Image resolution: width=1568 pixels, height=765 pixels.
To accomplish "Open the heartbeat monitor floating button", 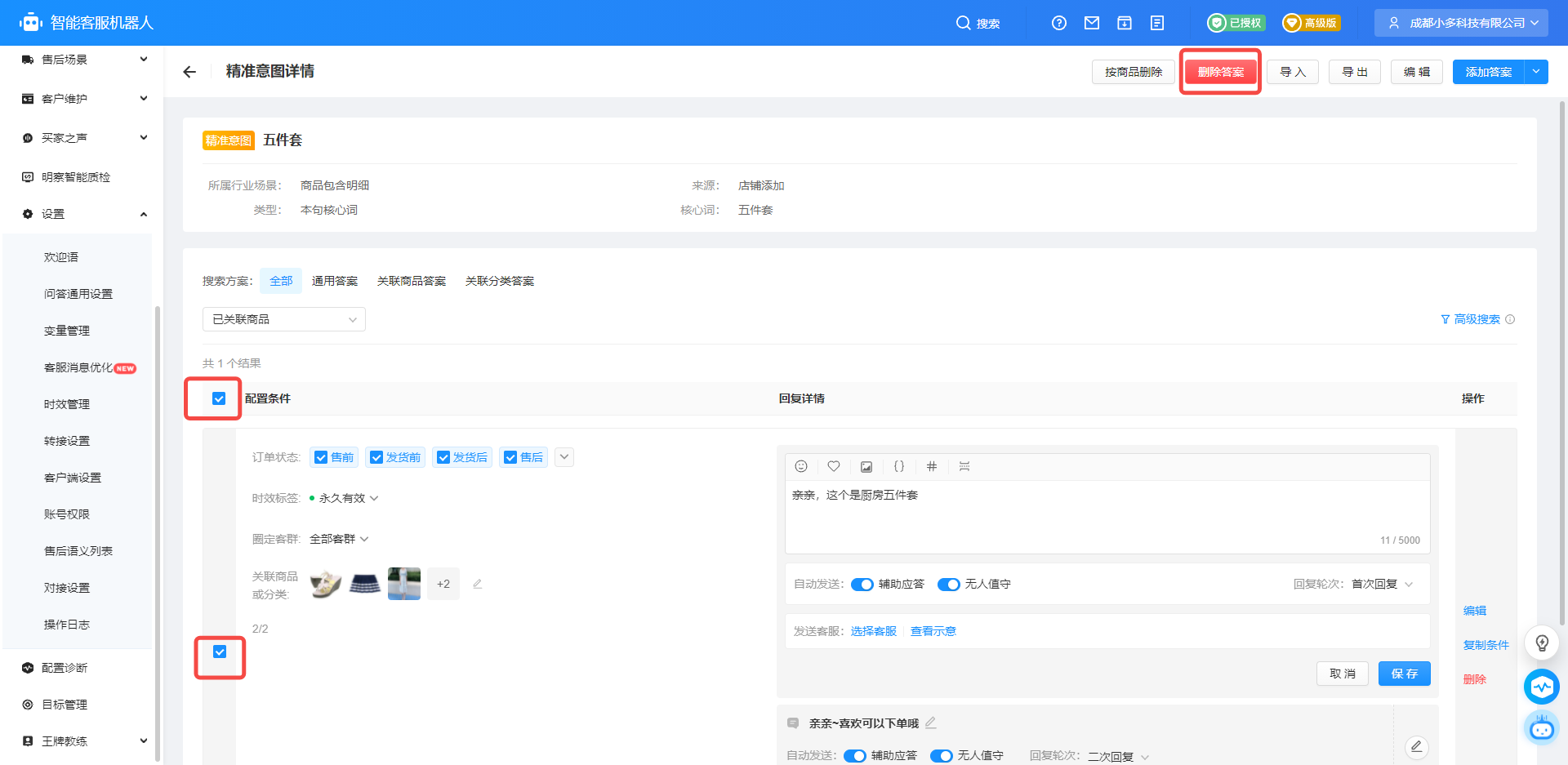I will point(1542,687).
